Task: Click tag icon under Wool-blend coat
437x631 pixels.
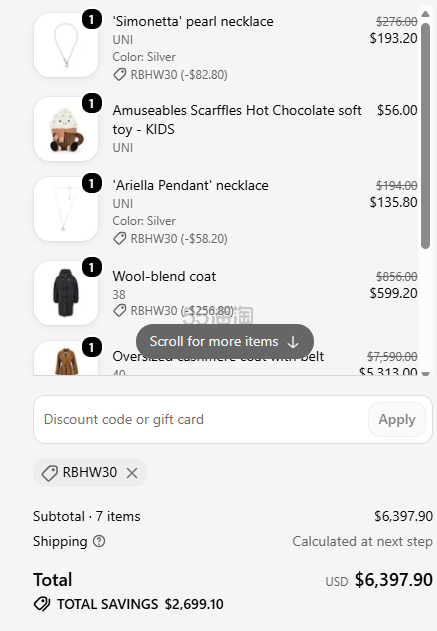Action: (120, 310)
